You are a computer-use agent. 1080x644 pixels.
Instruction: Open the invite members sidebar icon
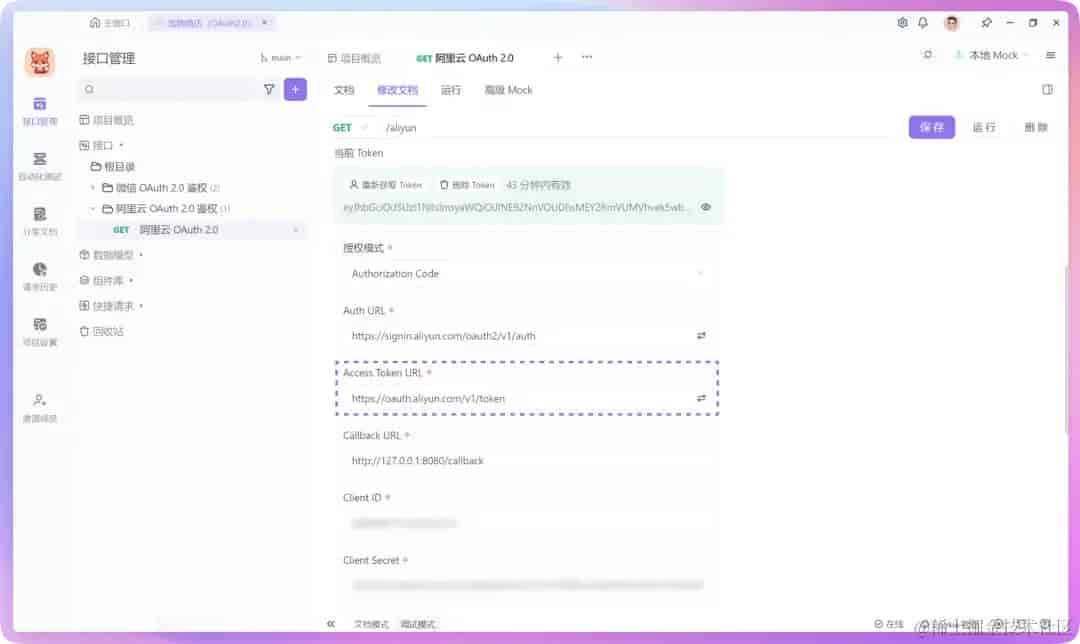(x=39, y=408)
